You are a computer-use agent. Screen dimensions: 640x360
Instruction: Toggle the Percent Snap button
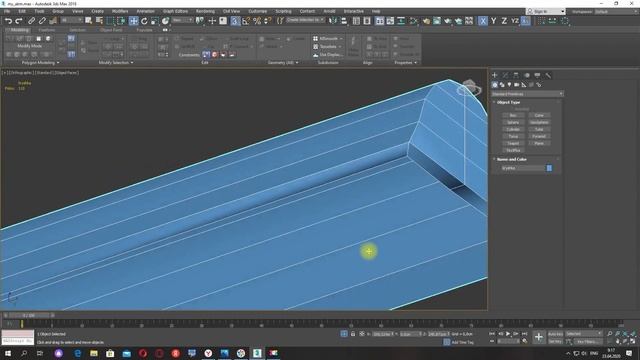pyautogui.click(x=257, y=20)
